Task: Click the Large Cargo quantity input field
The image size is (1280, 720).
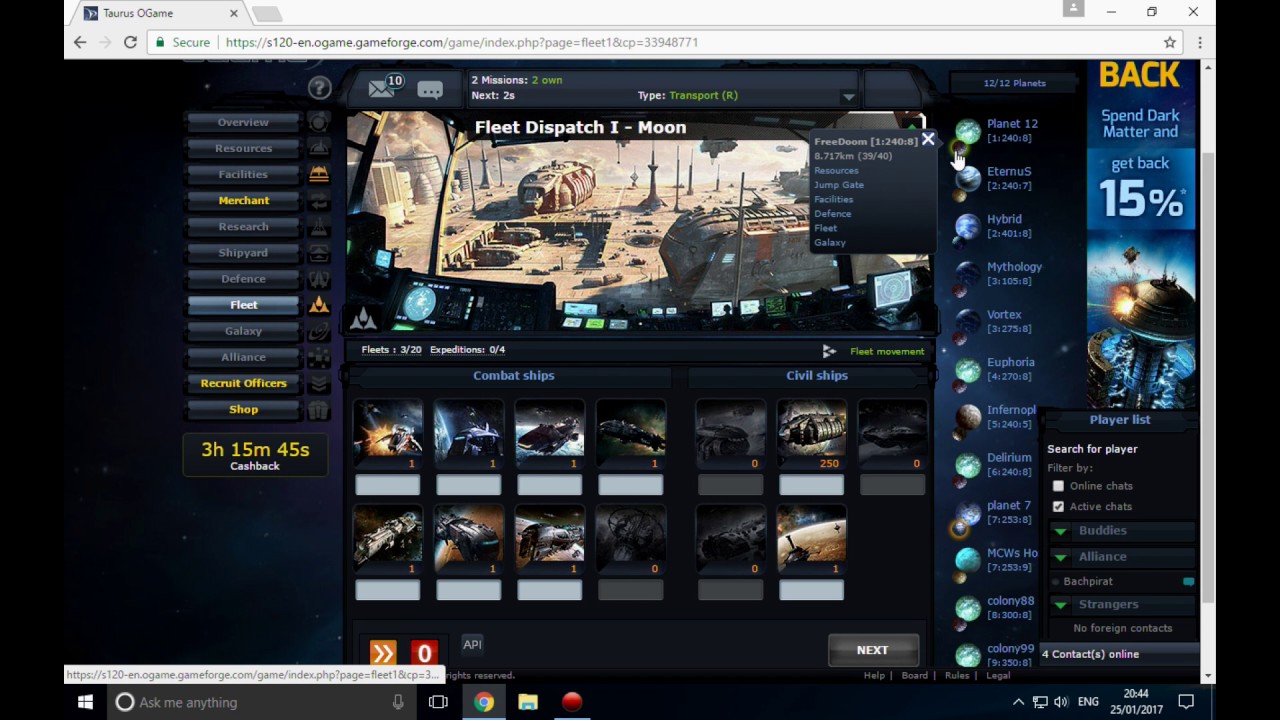Action: click(x=811, y=486)
